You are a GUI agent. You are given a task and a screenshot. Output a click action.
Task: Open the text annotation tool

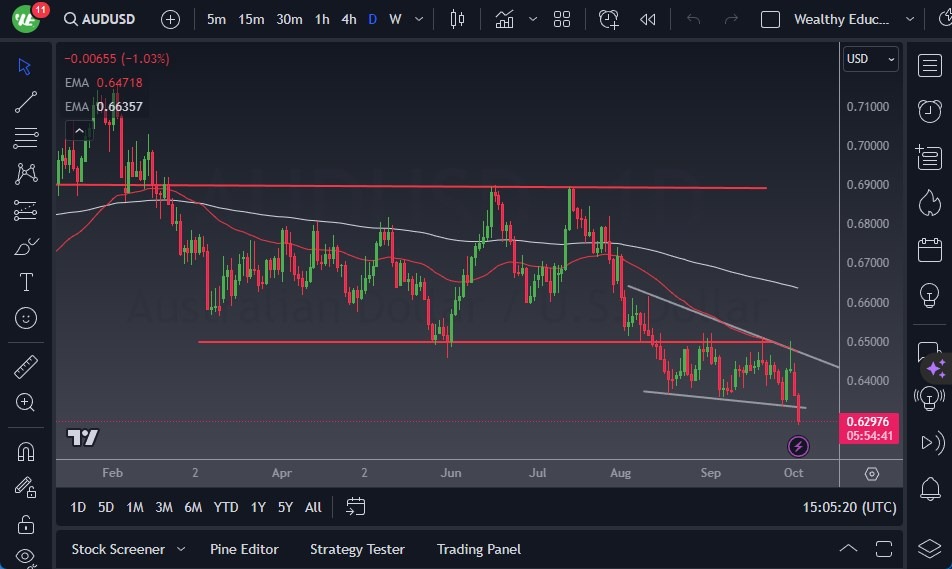click(x=26, y=282)
